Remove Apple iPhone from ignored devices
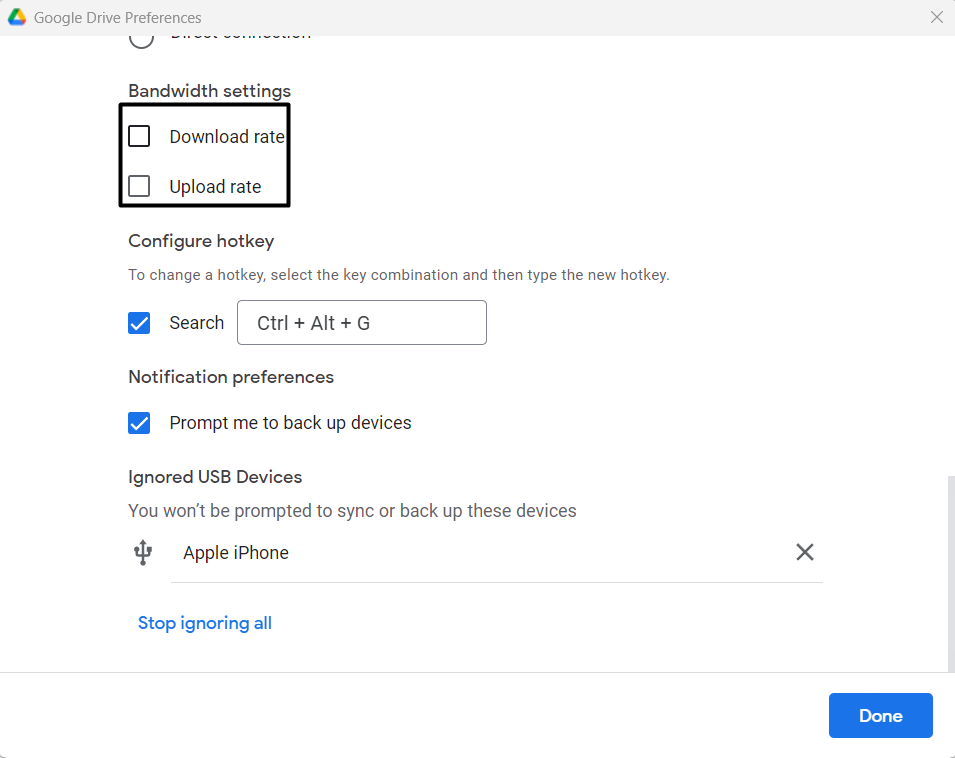This screenshot has height=758, width=955. [x=804, y=552]
